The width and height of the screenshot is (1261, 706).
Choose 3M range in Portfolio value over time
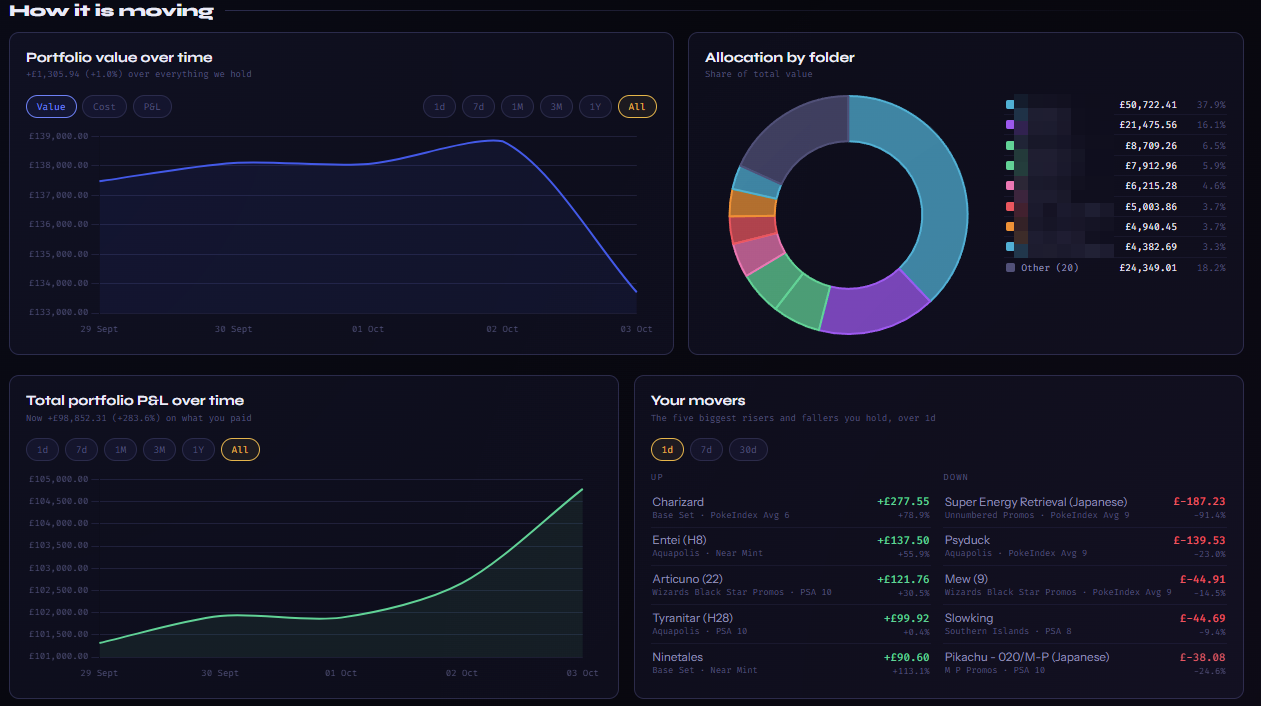(x=556, y=107)
